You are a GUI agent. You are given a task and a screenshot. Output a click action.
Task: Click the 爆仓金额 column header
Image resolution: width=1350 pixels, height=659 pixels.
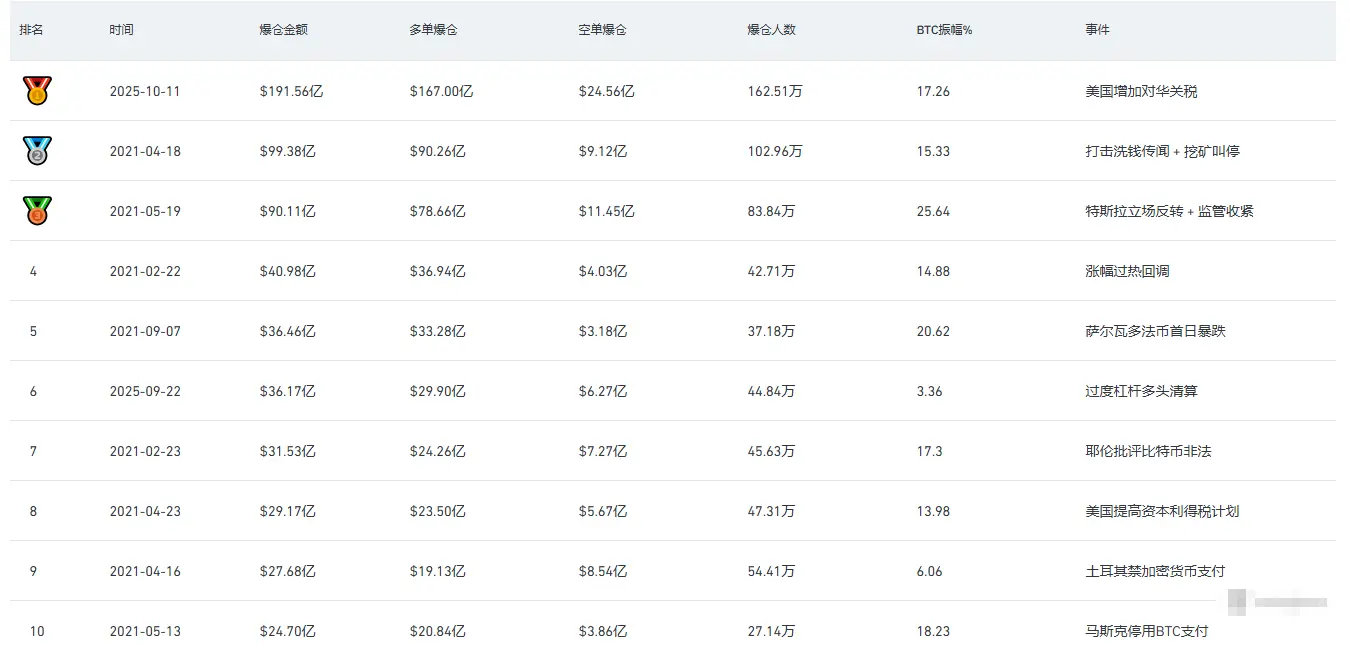click(283, 30)
